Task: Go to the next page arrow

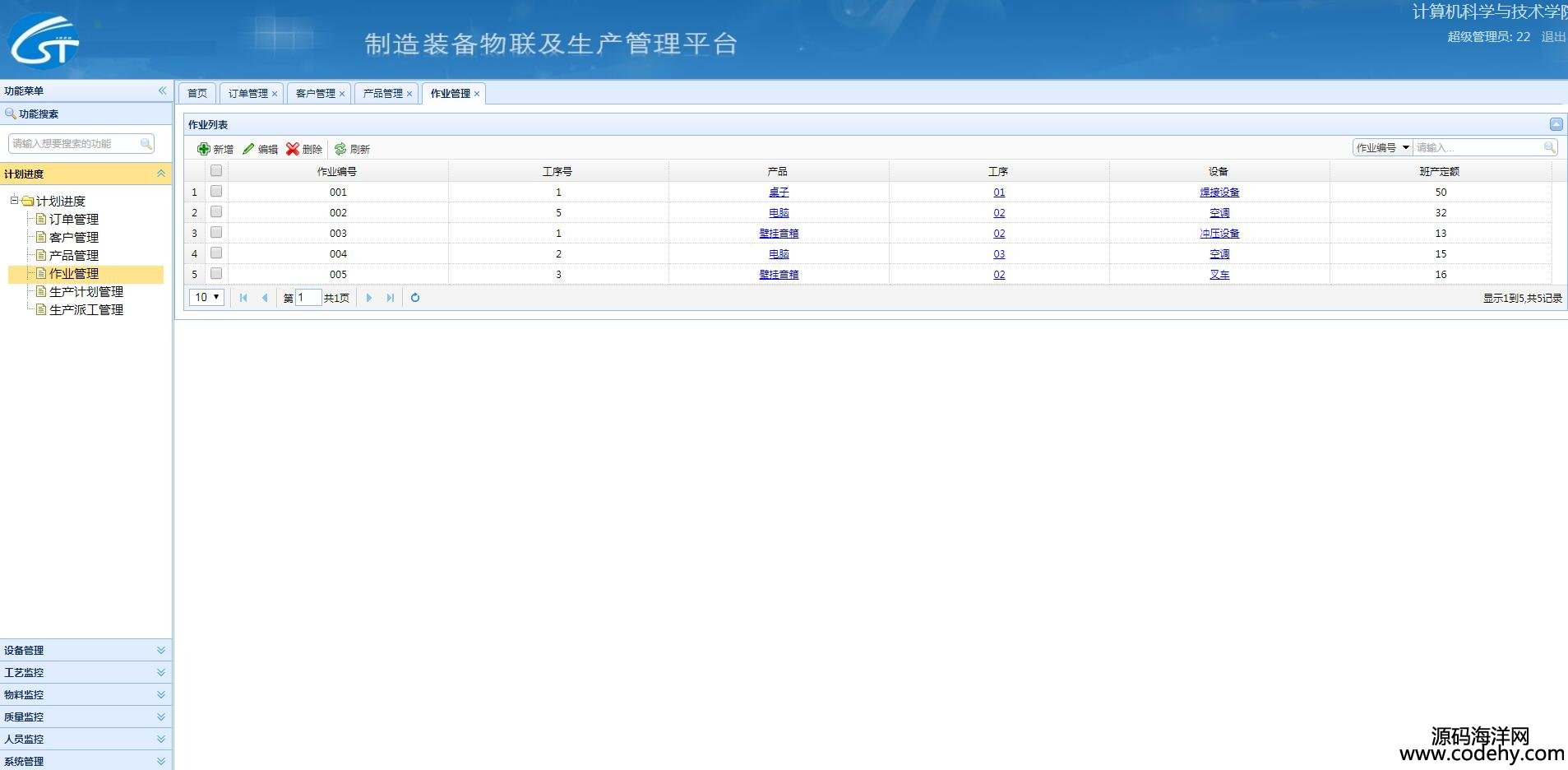Action: tap(369, 298)
